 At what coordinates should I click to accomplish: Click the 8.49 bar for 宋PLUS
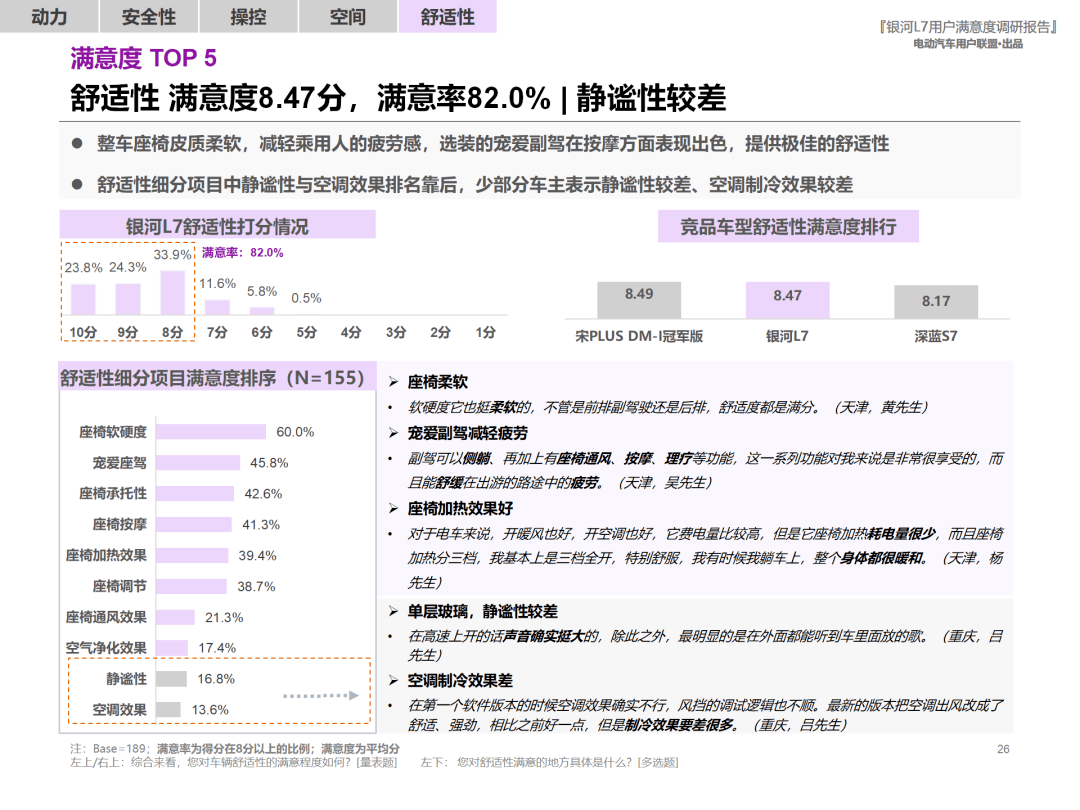(639, 300)
